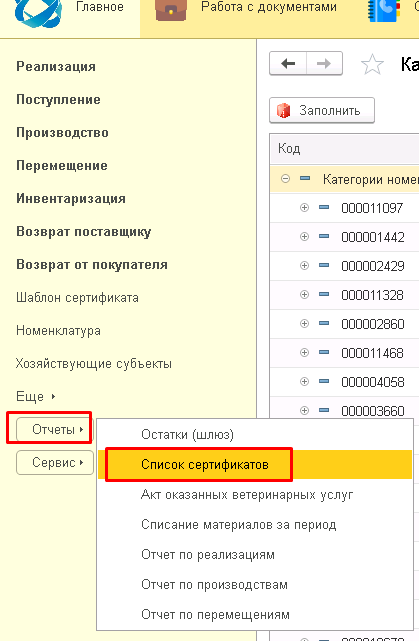This screenshot has width=419, height=641.
Task: Add page to favorites with star icon
Action: (372, 64)
